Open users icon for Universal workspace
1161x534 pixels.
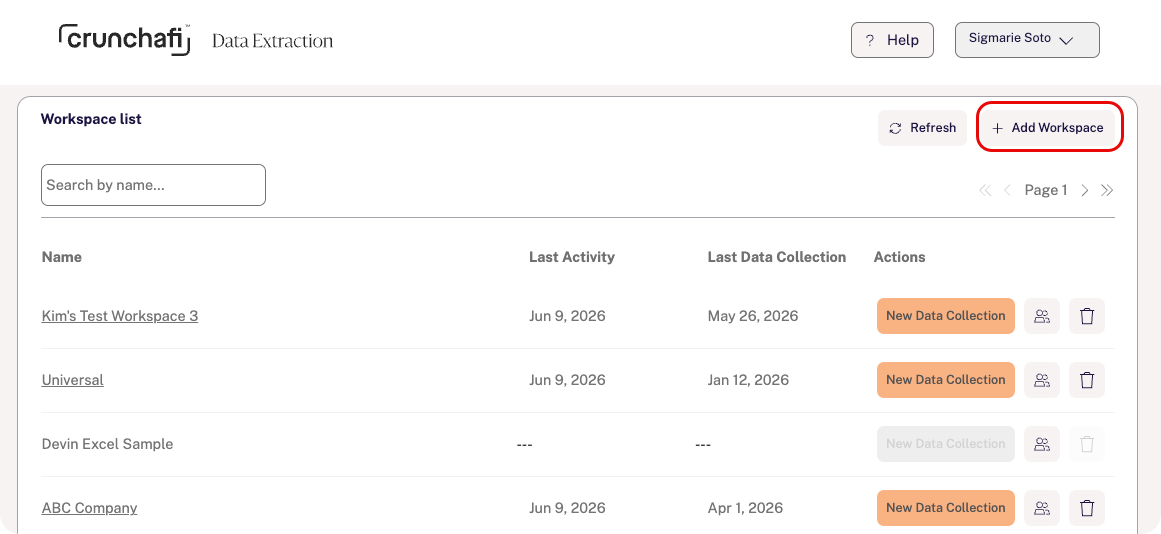coord(1042,380)
